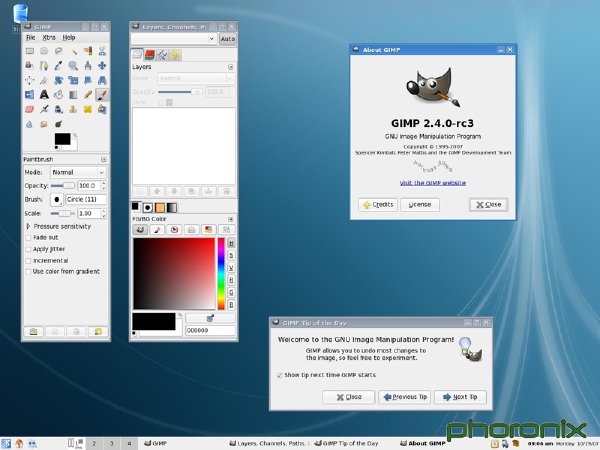Show the Previous Tip
The height and width of the screenshot is (450, 600).
(x=404, y=397)
